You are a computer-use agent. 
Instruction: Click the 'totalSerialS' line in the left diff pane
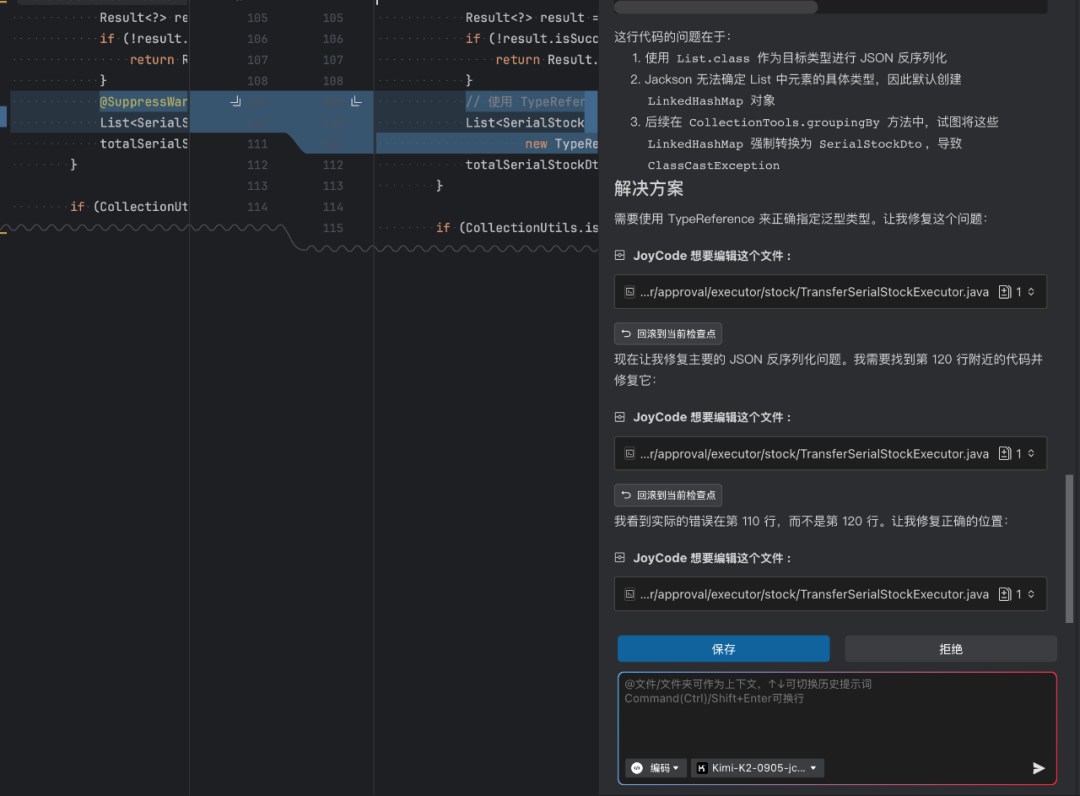(x=143, y=144)
